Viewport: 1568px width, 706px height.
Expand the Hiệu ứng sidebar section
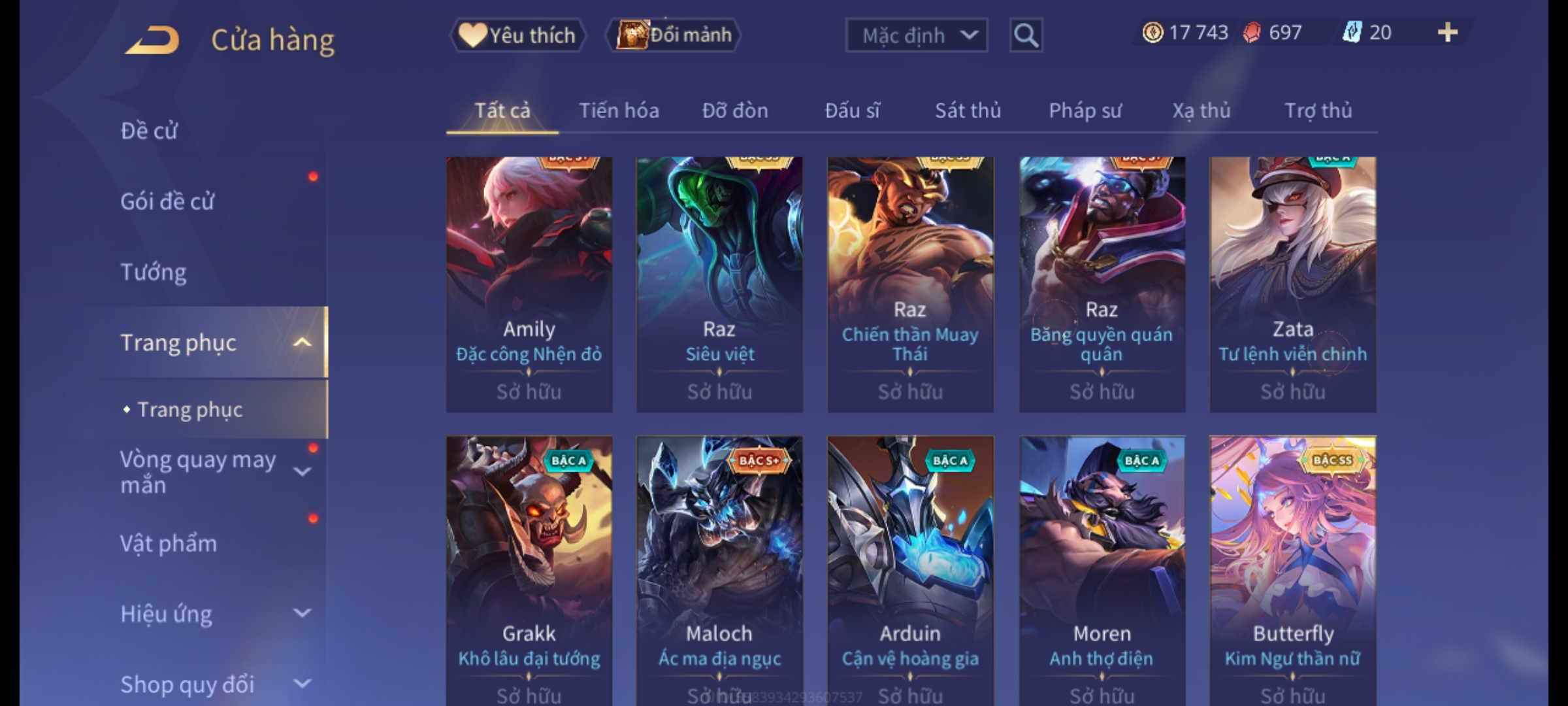click(x=302, y=613)
